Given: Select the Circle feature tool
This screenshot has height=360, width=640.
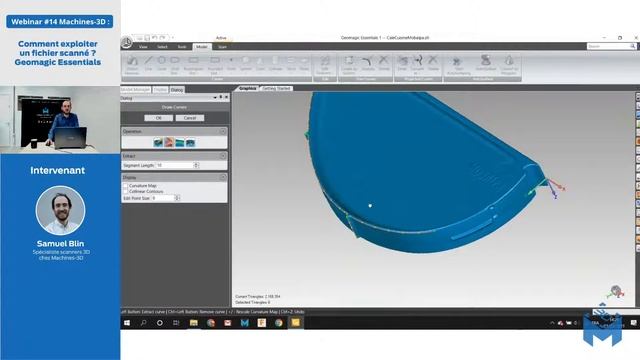Looking at the screenshot, I should click(x=162, y=63).
